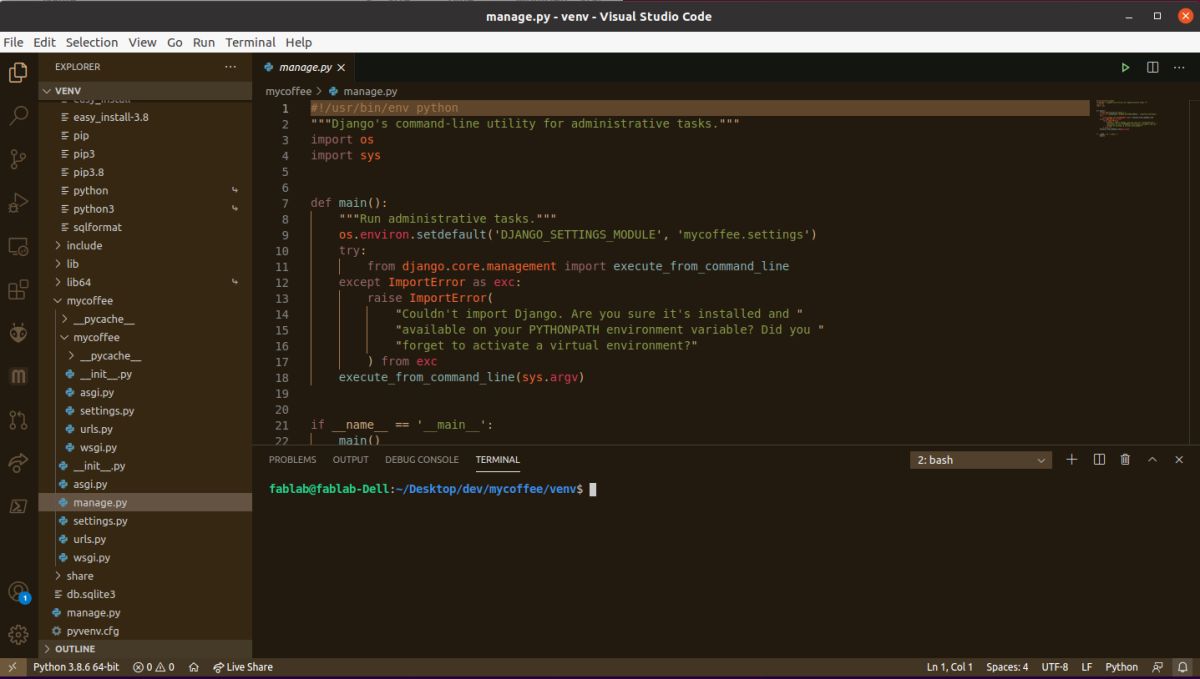Open the Source Control view icon
The image size is (1200, 679).
tap(18, 159)
